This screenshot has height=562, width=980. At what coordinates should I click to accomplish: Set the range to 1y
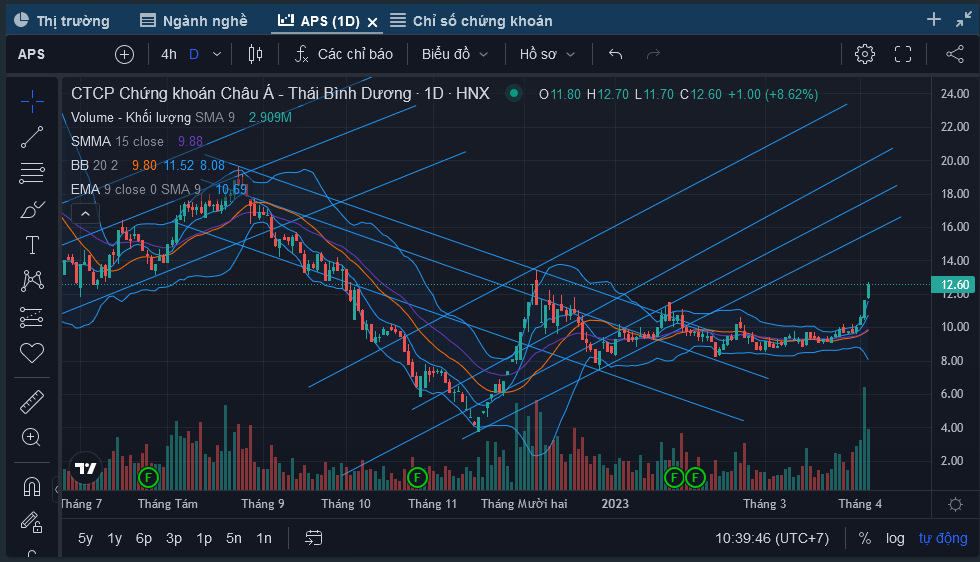(114, 538)
